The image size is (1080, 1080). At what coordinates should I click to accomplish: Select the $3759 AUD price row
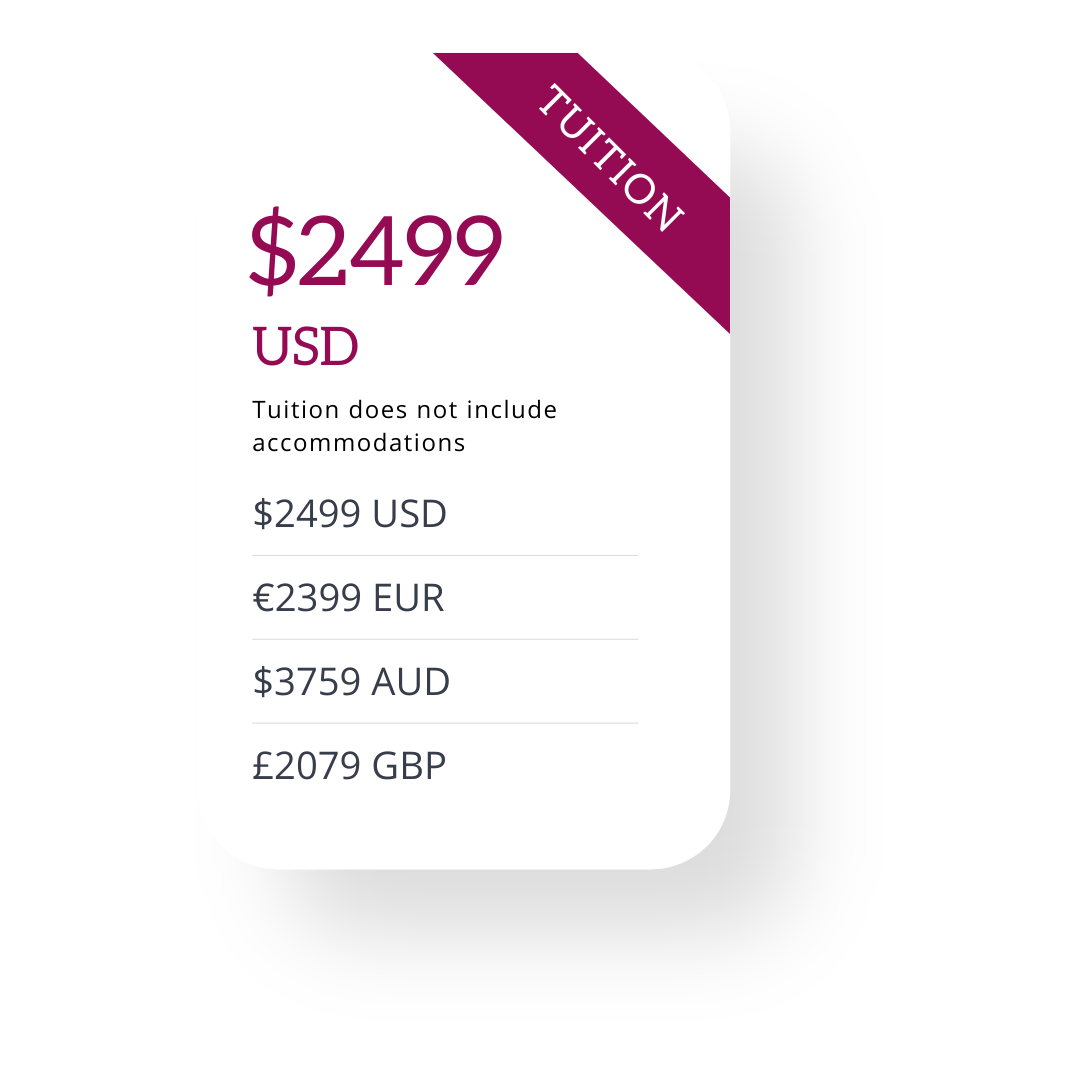pyautogui.click(x=445, y=682)
